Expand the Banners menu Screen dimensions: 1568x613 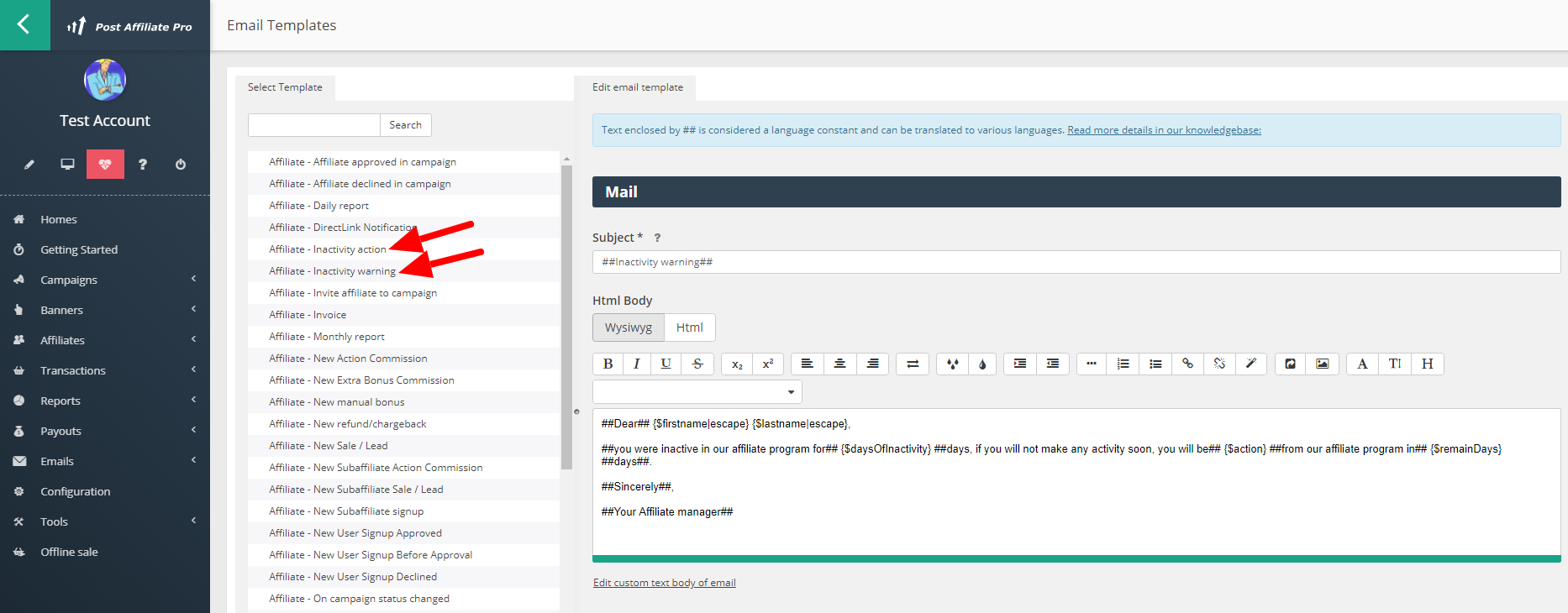105,310
